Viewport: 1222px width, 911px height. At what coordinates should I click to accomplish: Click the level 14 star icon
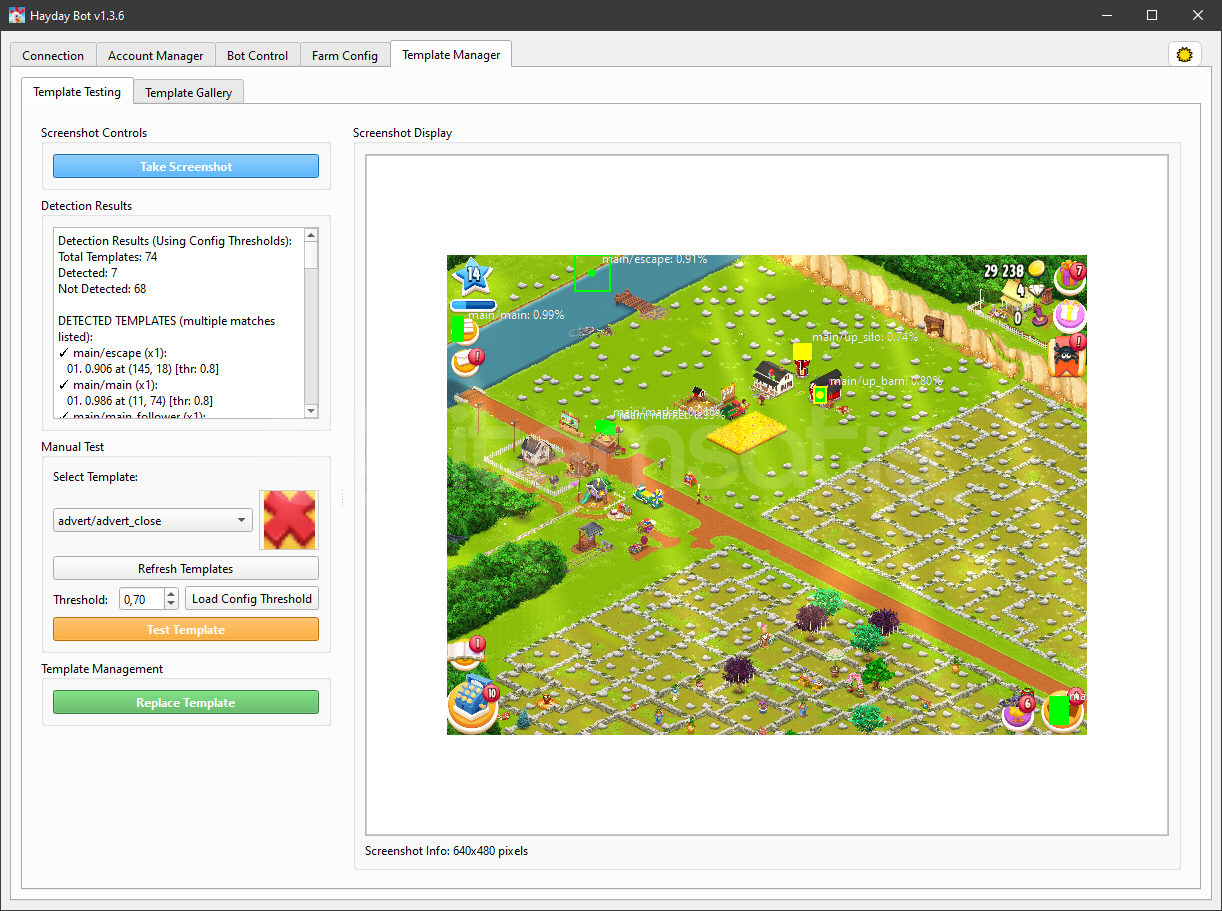472,275
